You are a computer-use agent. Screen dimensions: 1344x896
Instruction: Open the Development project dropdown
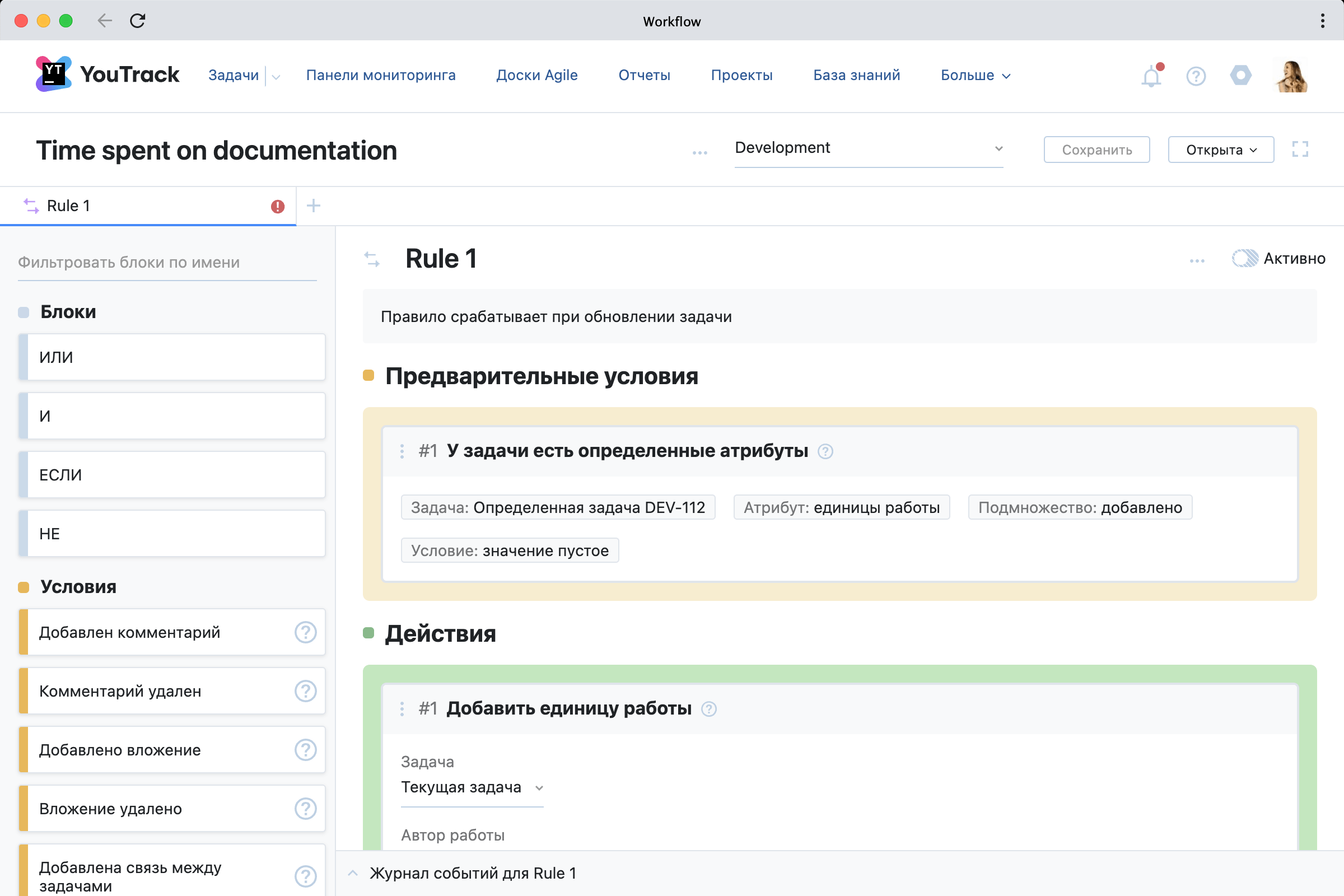click(x=868, y=148)
